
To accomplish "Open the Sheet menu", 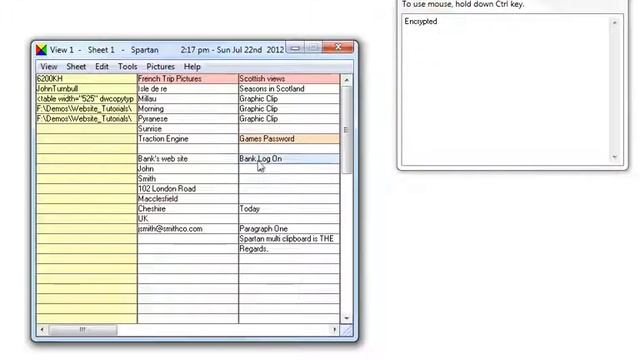I will point(76,67).
